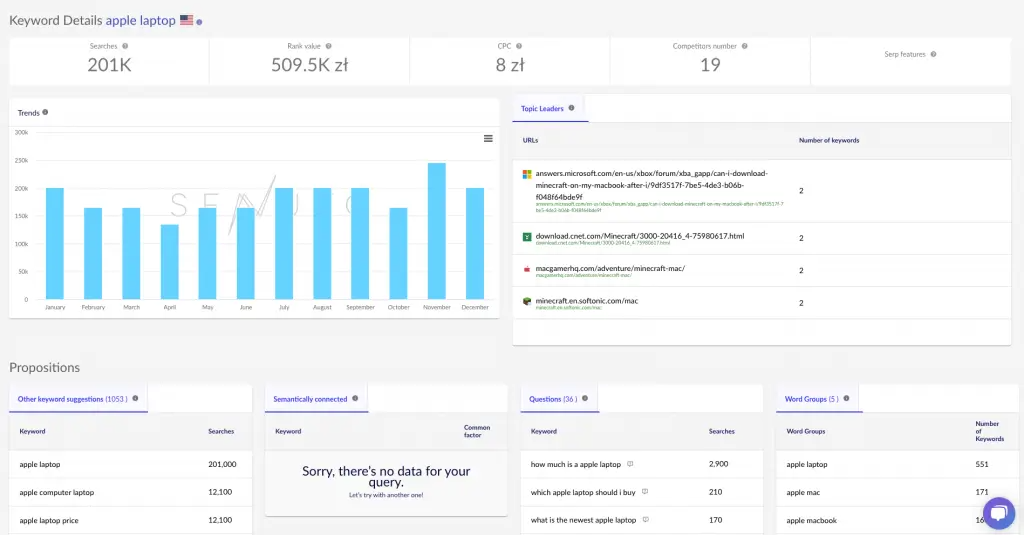The height and width of the screenshot is (535, 1024).
Task: Click the 'apple mac' word group
Action: click(x=803, y=493)
